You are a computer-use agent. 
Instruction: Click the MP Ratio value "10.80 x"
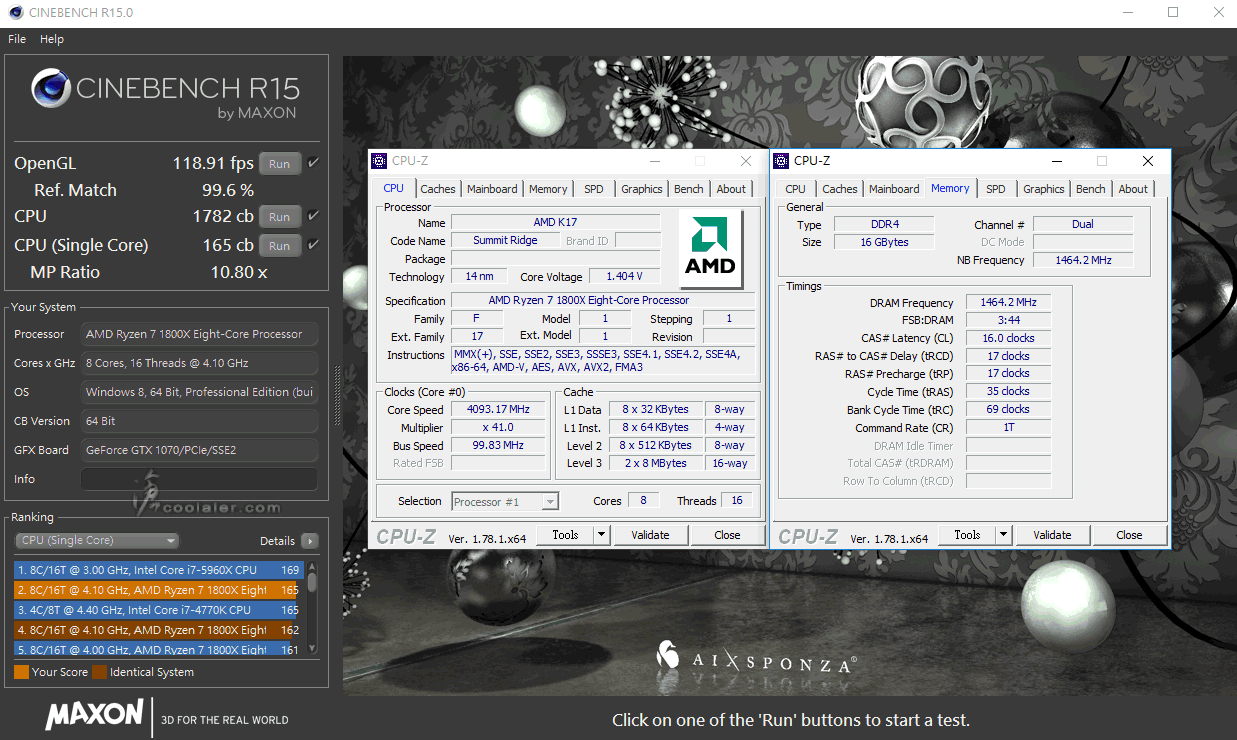(238, 272)
